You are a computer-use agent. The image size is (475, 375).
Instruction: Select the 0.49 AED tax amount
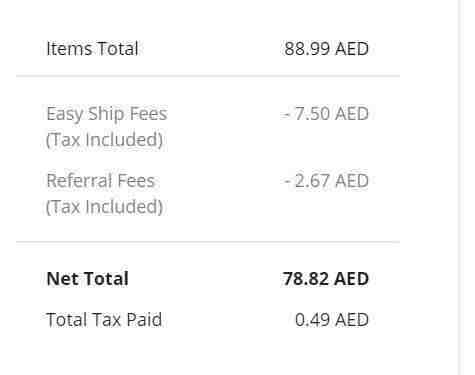tap(332, 320)
